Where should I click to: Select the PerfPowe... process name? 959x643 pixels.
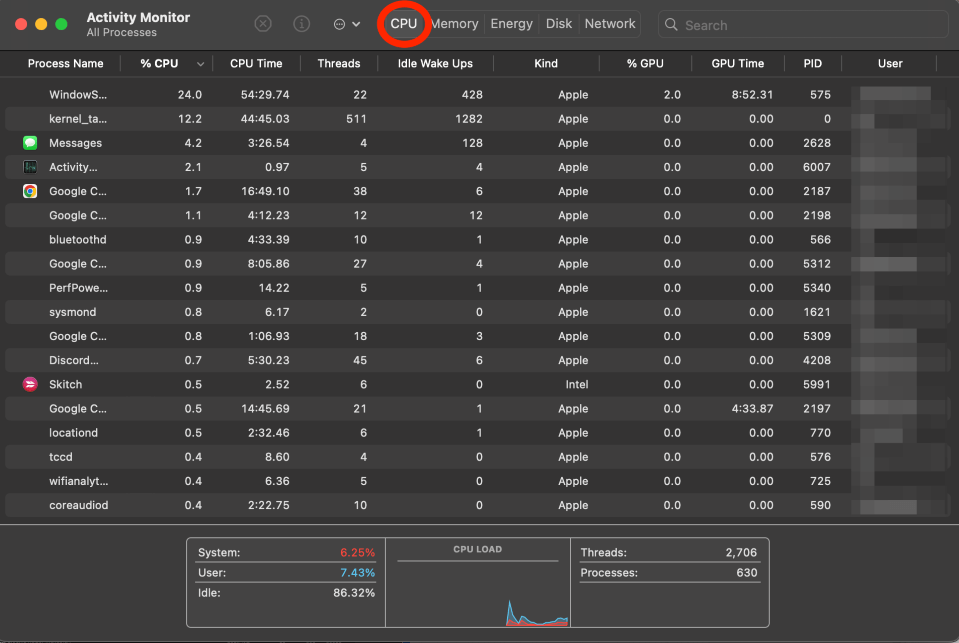78,288
